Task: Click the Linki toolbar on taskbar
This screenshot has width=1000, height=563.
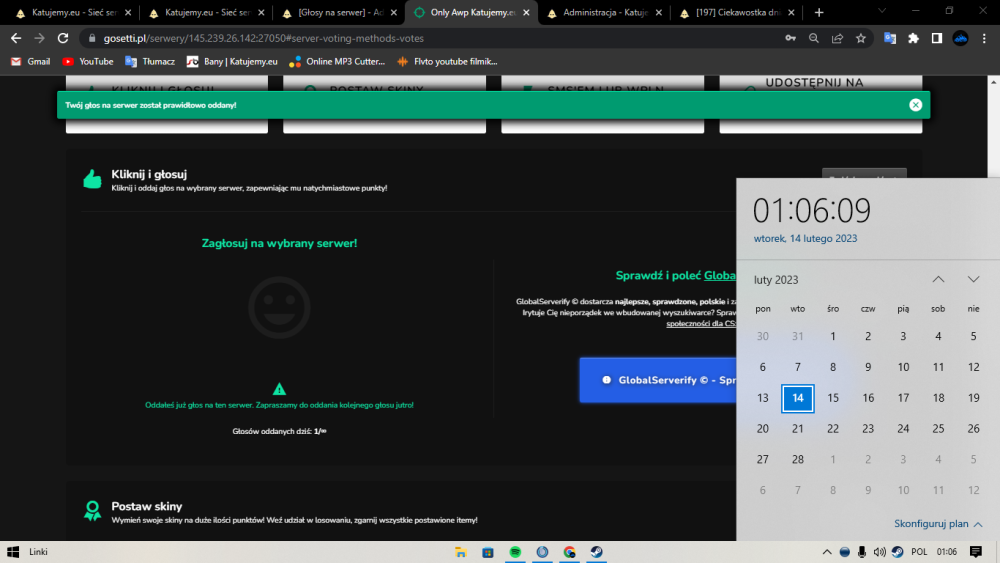Action: point(38,552)
